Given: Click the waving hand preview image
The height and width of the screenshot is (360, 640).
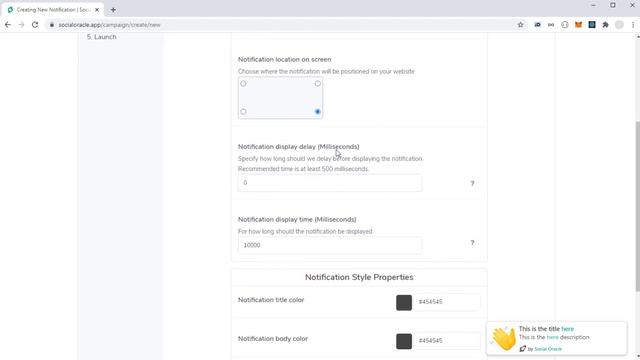Looking at the screenshot, I should click(x=503, y=338).
